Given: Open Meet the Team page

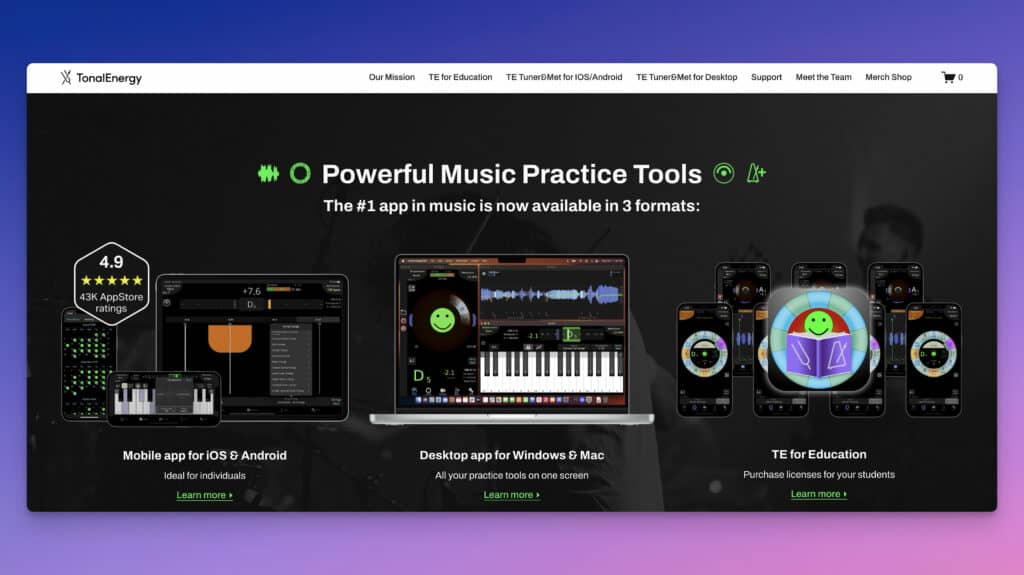Looking at the screenshot, I should pyautogui.click(x=824, y=77).
